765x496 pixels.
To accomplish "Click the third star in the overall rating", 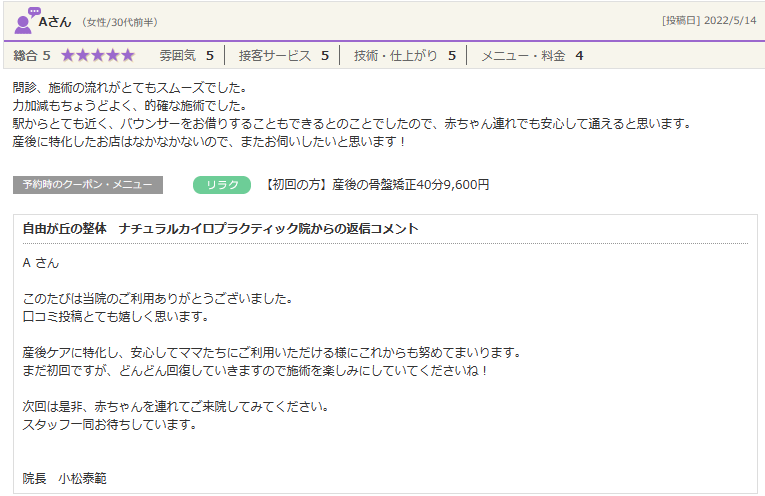I will [x=98, y=56].
